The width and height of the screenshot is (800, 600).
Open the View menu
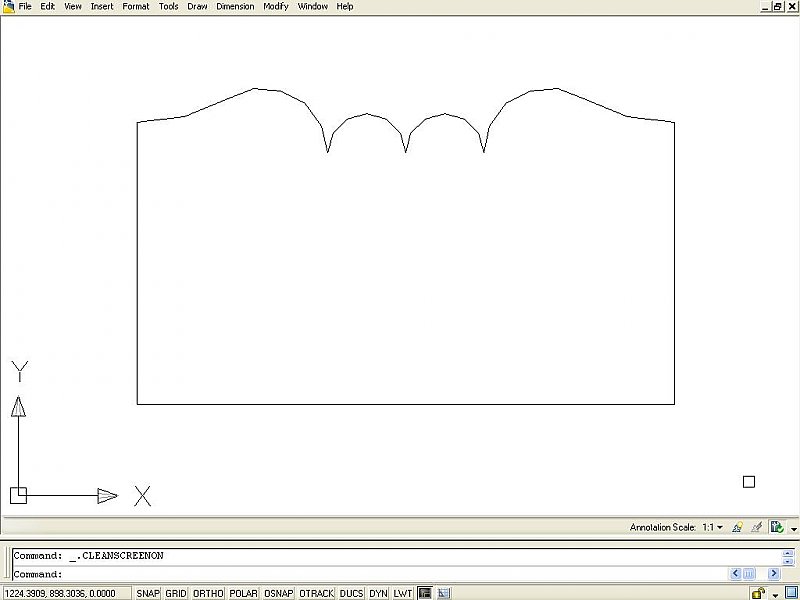pos(72,7)
